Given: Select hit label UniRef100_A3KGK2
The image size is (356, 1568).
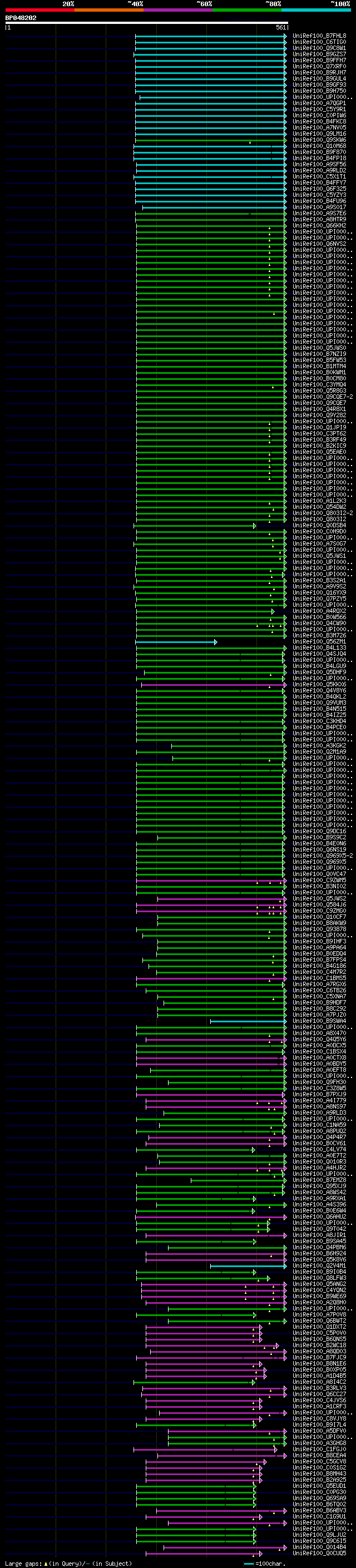Looking at the screenshot, I should pos(319,746).
